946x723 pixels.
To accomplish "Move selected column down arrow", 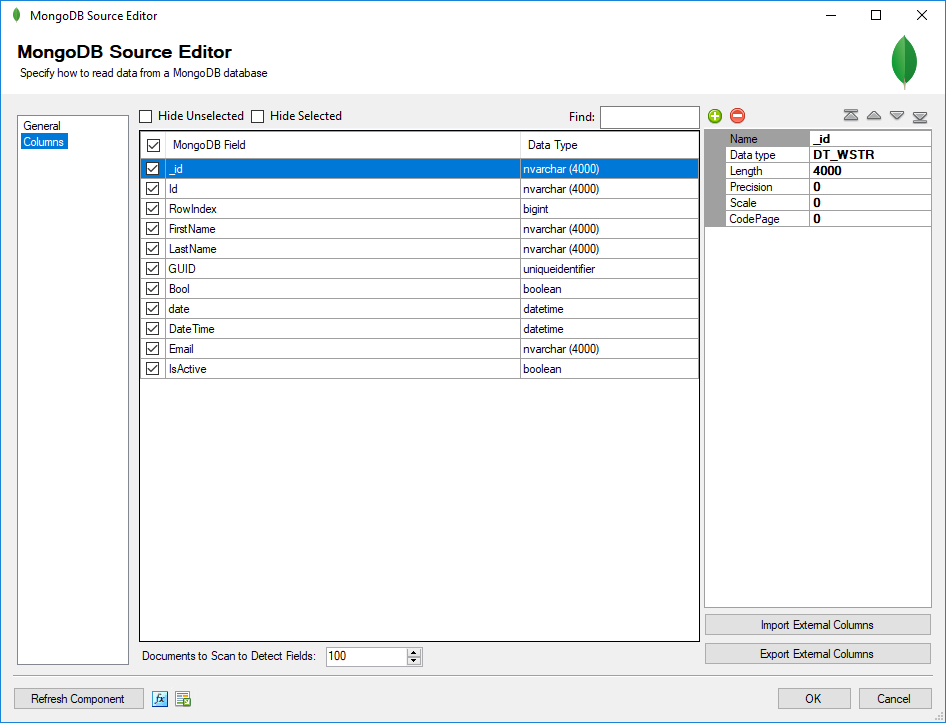I will coord(897,115).
